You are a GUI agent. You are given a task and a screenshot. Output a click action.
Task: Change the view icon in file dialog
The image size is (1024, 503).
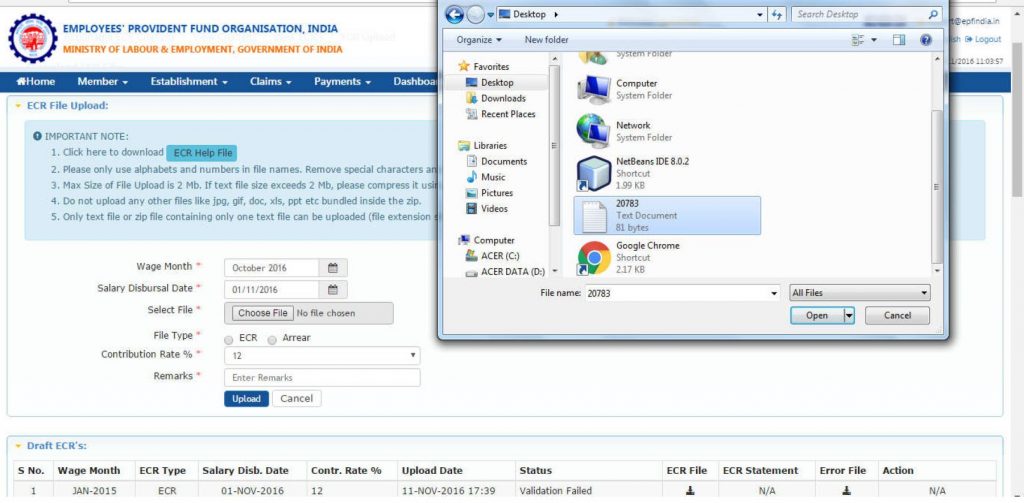click(858, 40)
